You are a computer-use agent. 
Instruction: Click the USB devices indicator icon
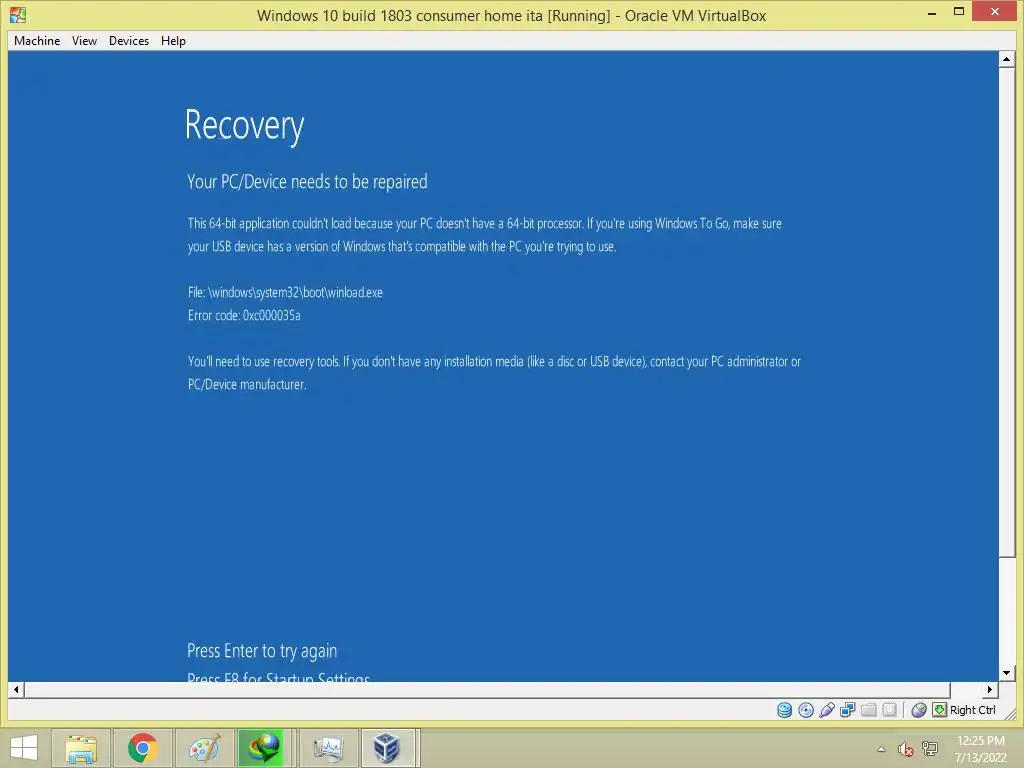coord(827,710)
